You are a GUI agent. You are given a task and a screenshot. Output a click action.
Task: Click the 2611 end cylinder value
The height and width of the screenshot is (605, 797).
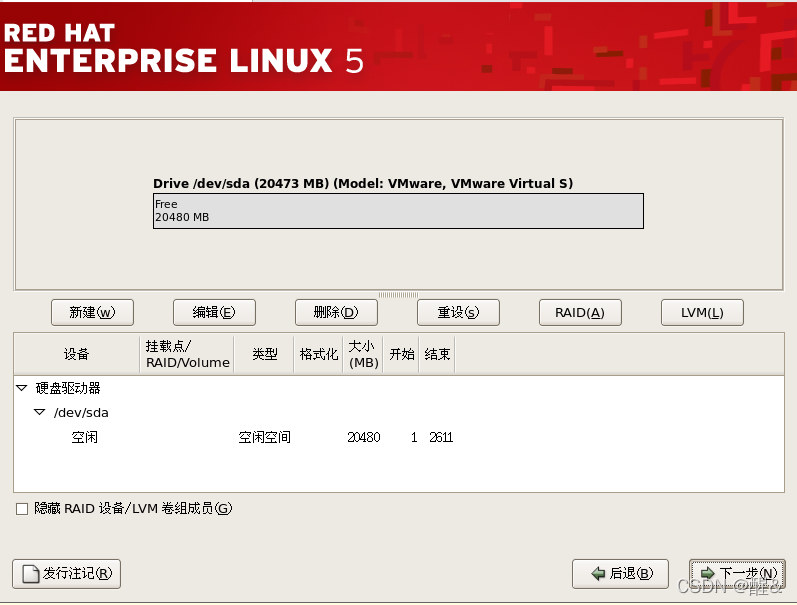[441, 437]
